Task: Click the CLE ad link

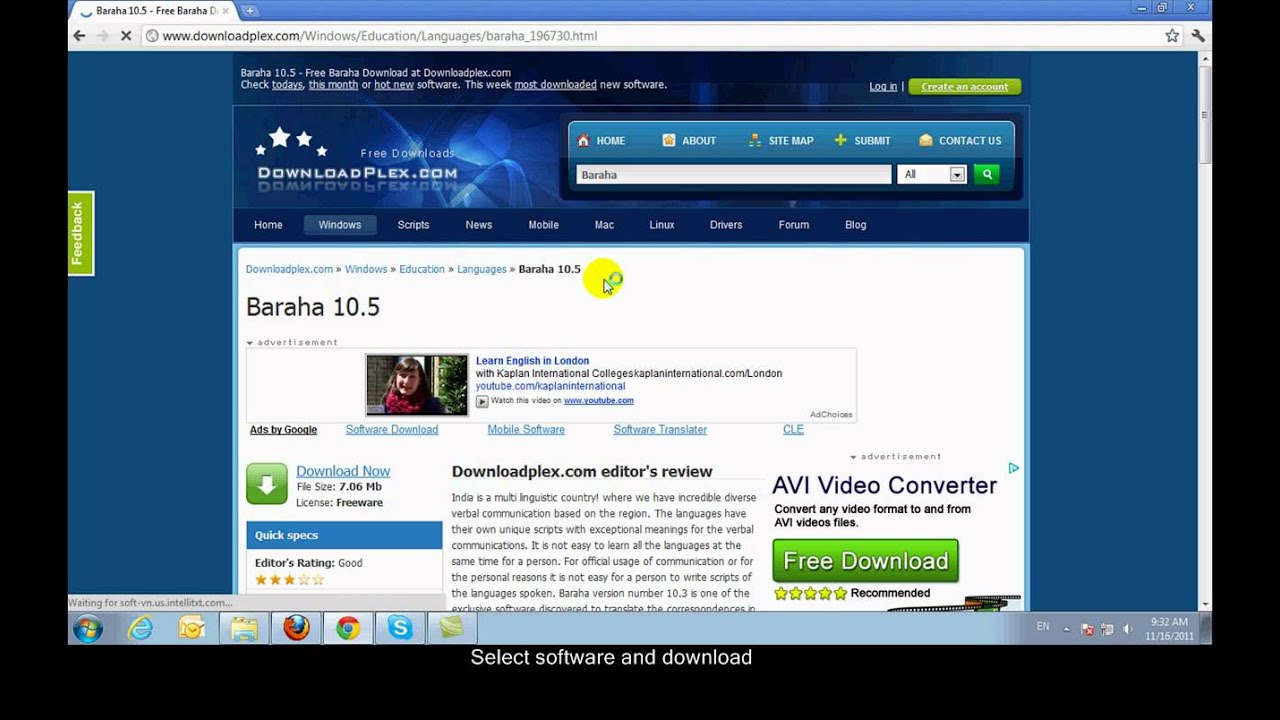Action: tap(793, 430)
